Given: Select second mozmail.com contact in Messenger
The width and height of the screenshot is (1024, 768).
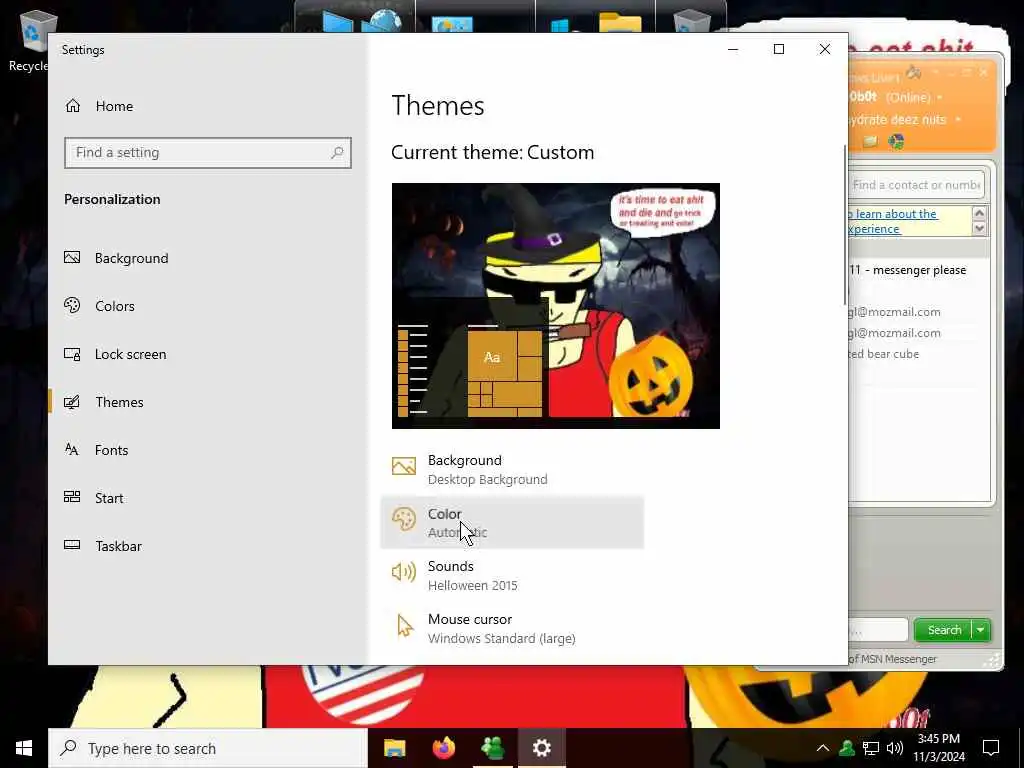Looking at the screenshot, I should [895, 333].
